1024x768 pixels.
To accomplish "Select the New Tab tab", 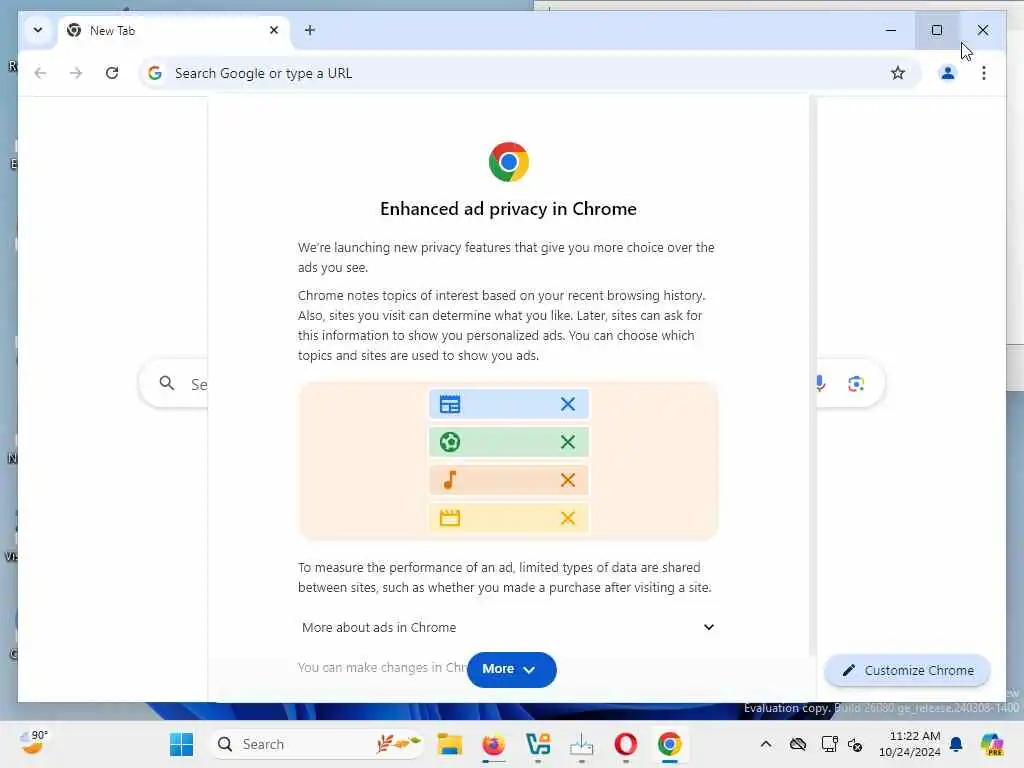I will click(174, 31).
